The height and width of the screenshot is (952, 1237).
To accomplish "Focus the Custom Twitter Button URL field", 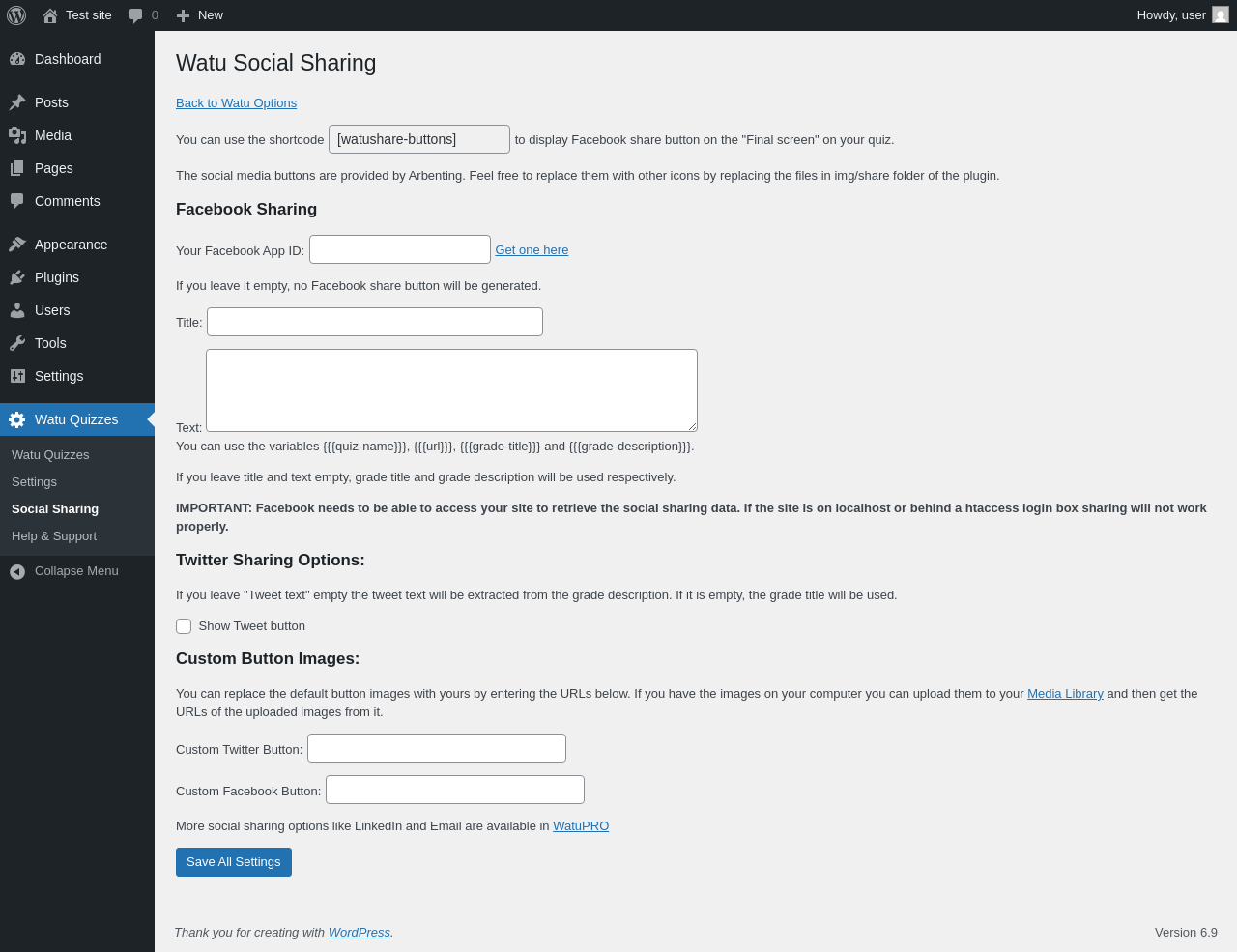I will [437, 748].
